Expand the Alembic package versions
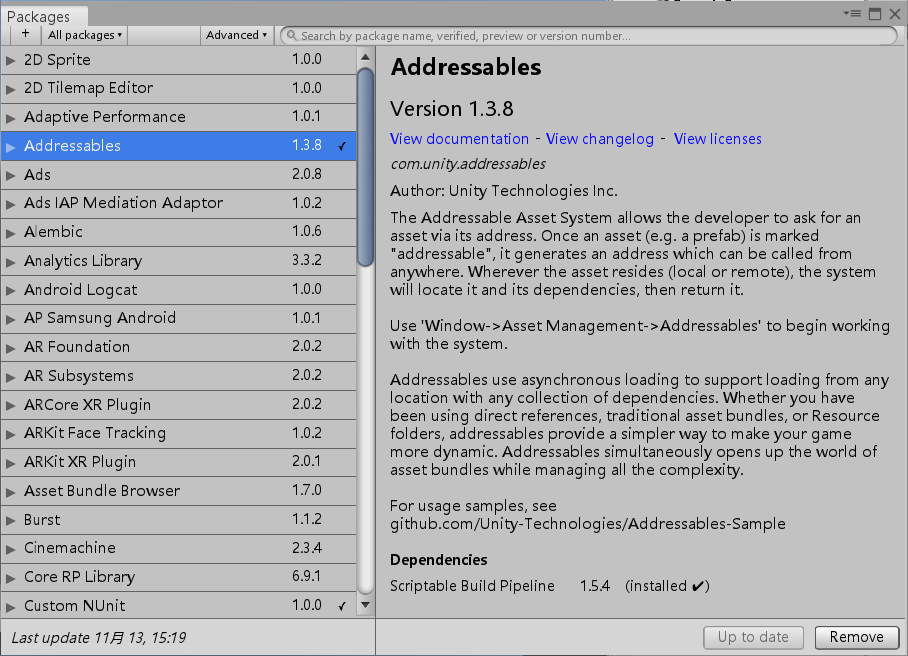 pos(10,233)
